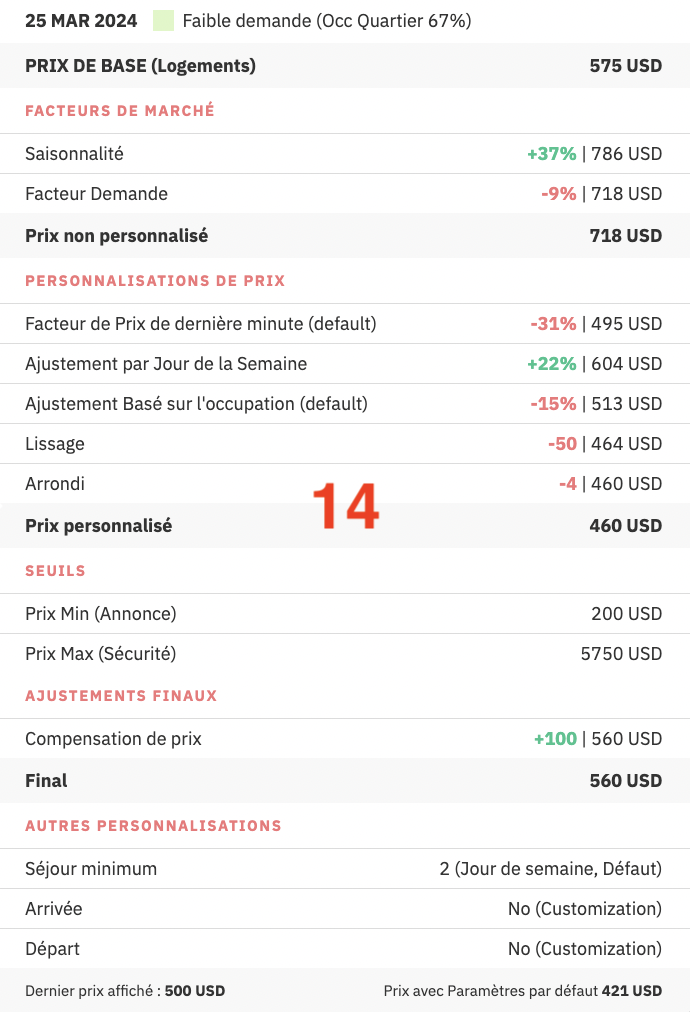
Task: Click the Prix non personnalisé 718 USD amount
Action: coord(625,236)
